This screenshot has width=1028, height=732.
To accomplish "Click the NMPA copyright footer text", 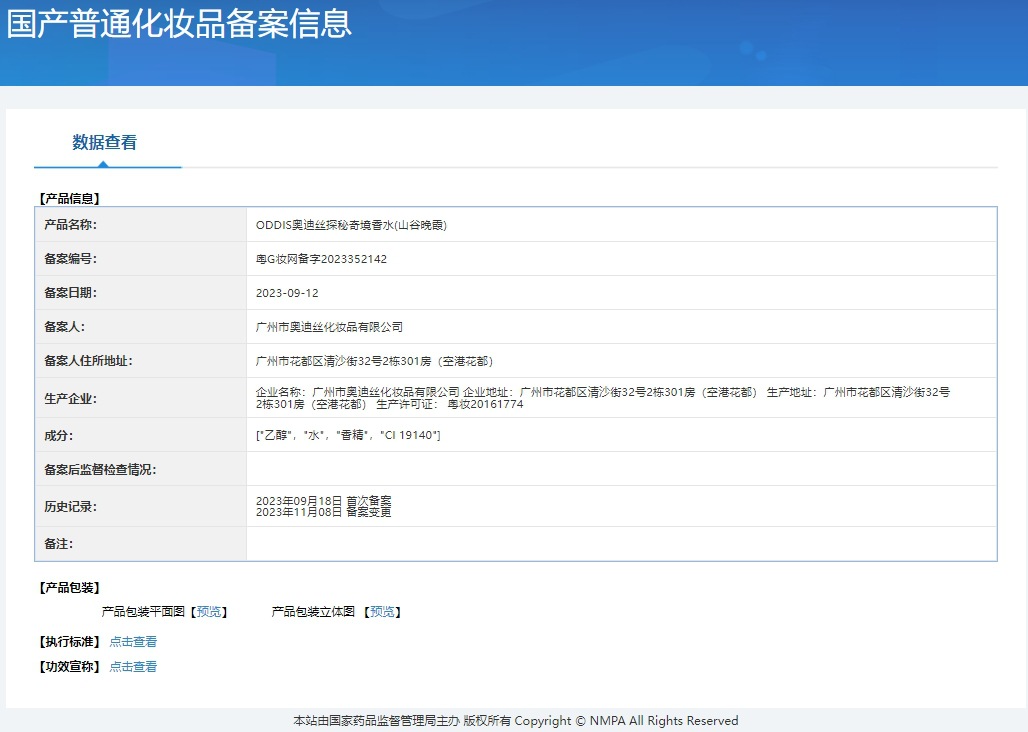I will [x=515, y=721].
